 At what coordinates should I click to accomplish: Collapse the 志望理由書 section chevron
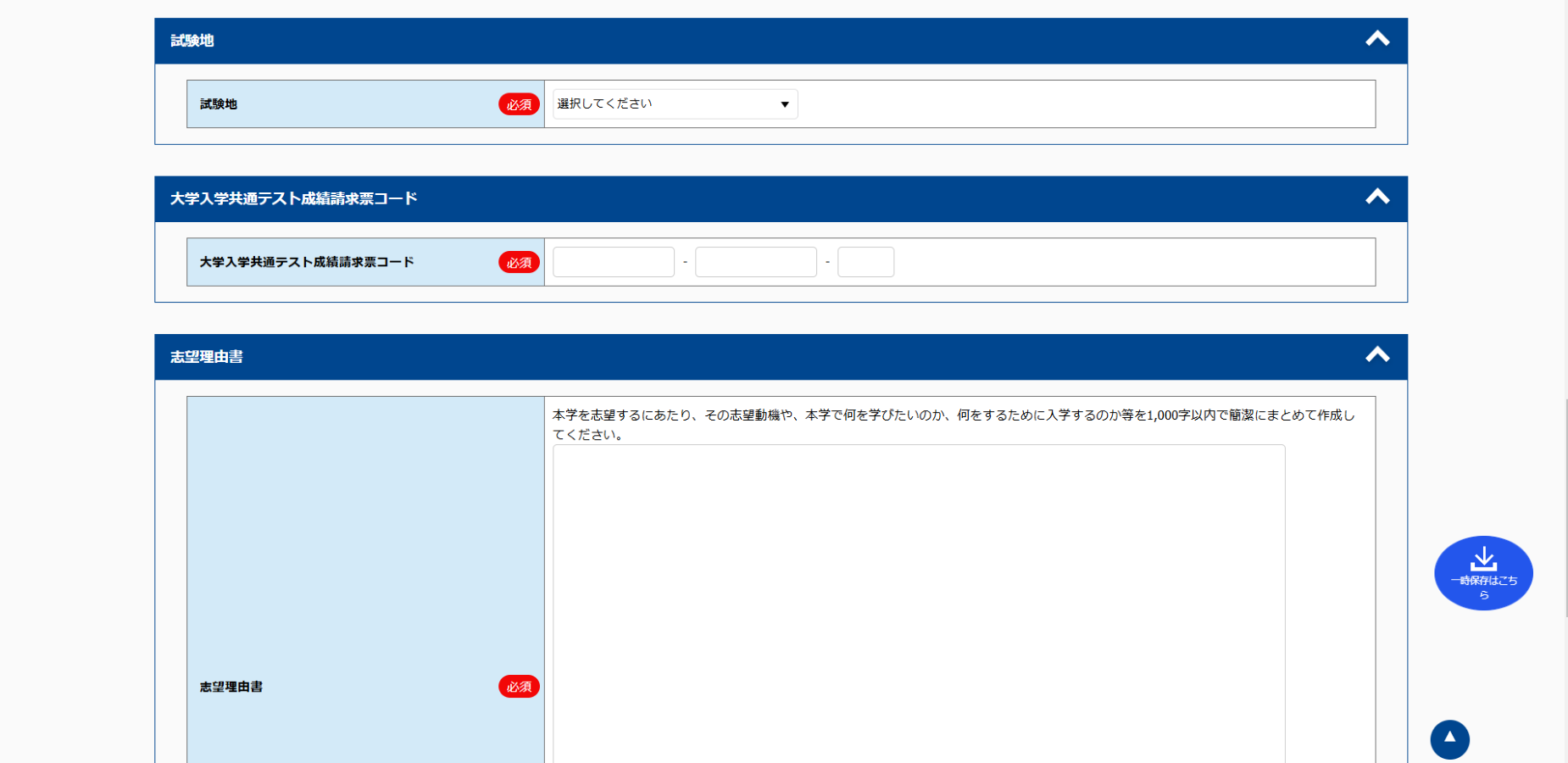1377,355
